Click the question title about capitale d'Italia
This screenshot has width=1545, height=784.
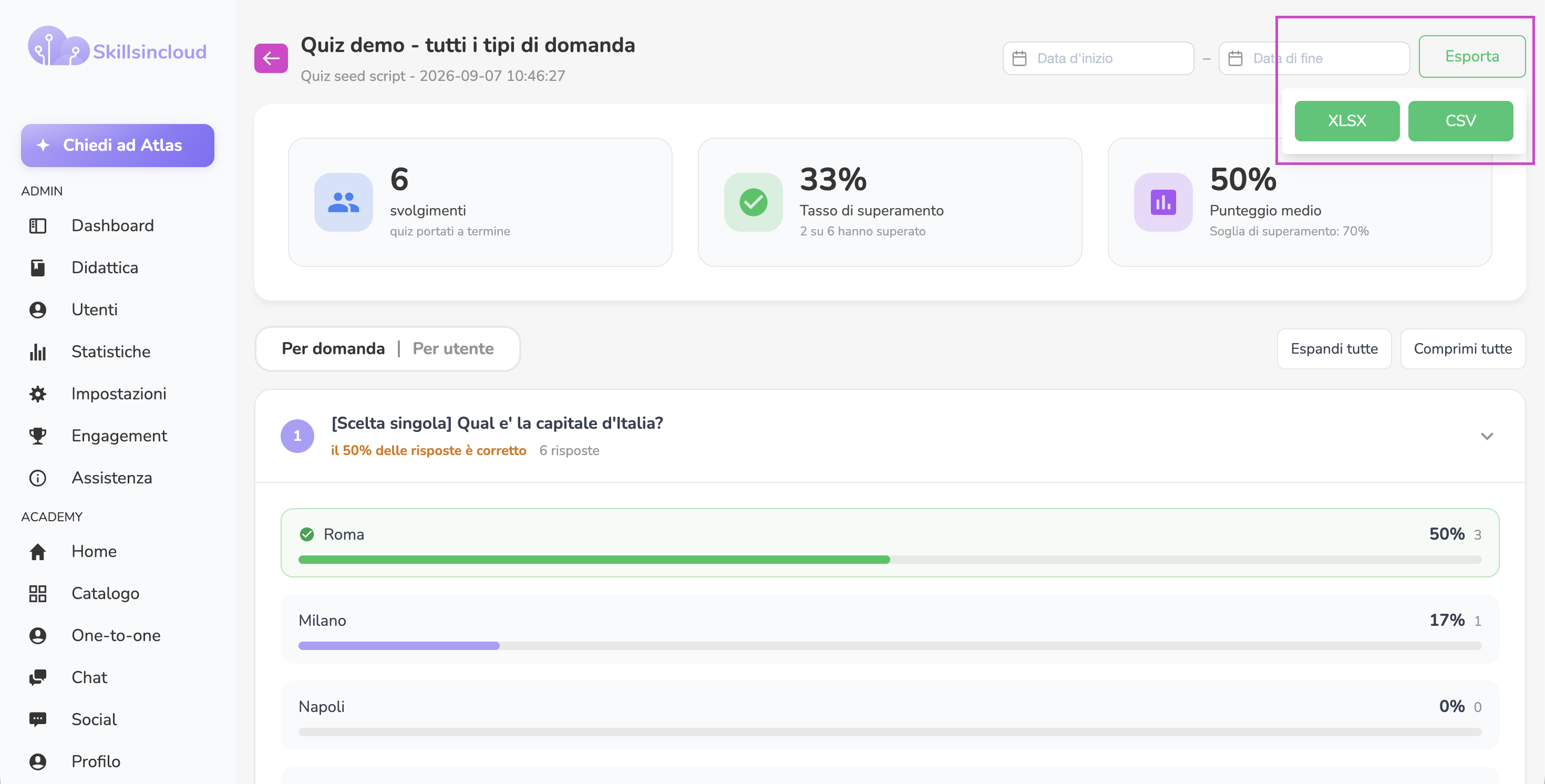coord(497,424)
